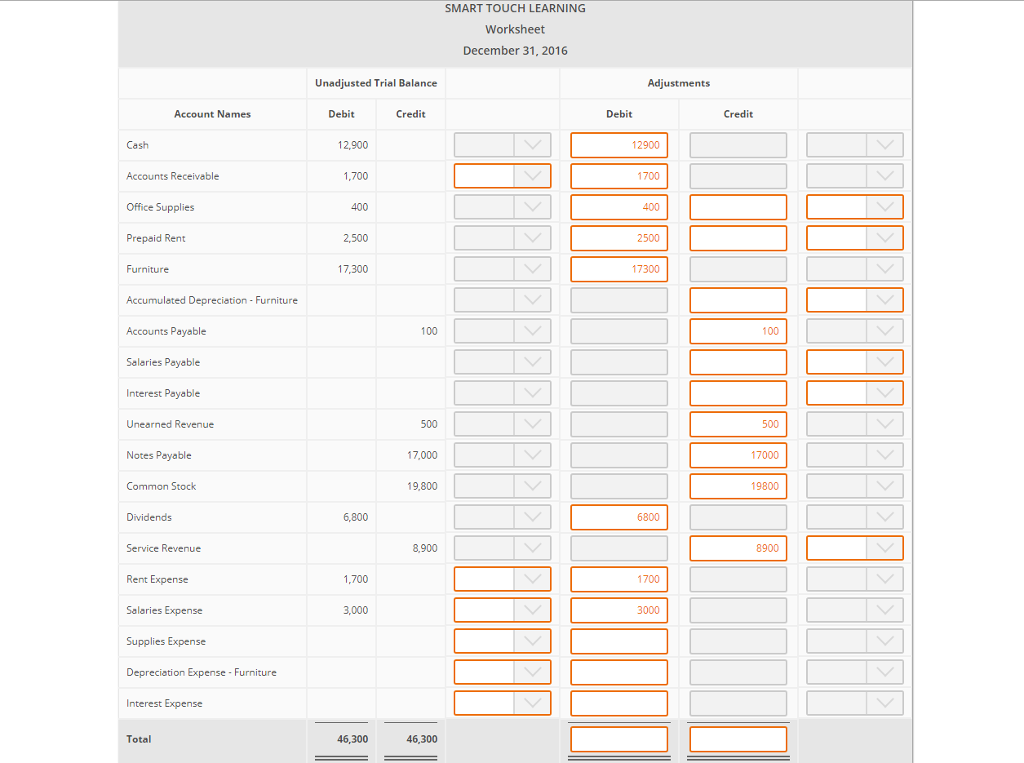Click the Cash adjustment debit field showing 12900
1024x763 pixels.
619,145
